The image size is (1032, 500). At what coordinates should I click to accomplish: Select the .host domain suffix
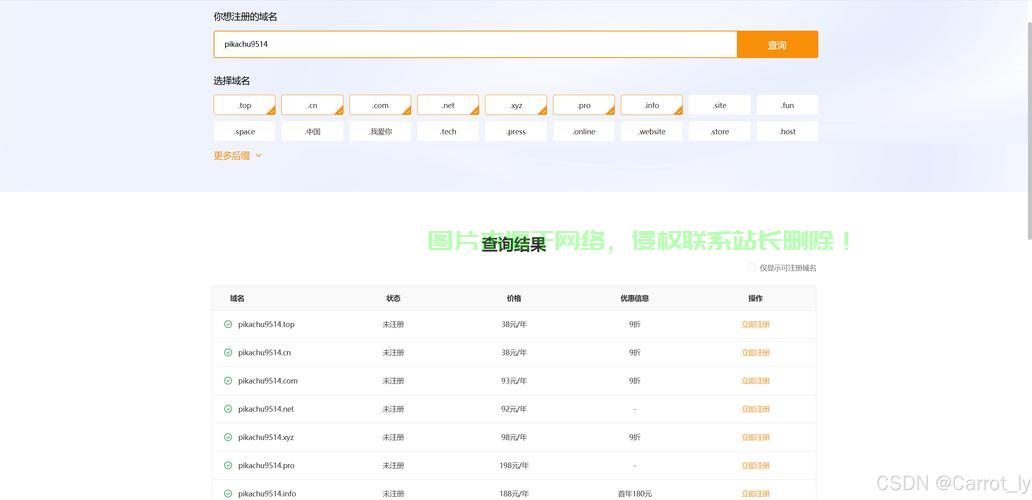coord(787,132)
